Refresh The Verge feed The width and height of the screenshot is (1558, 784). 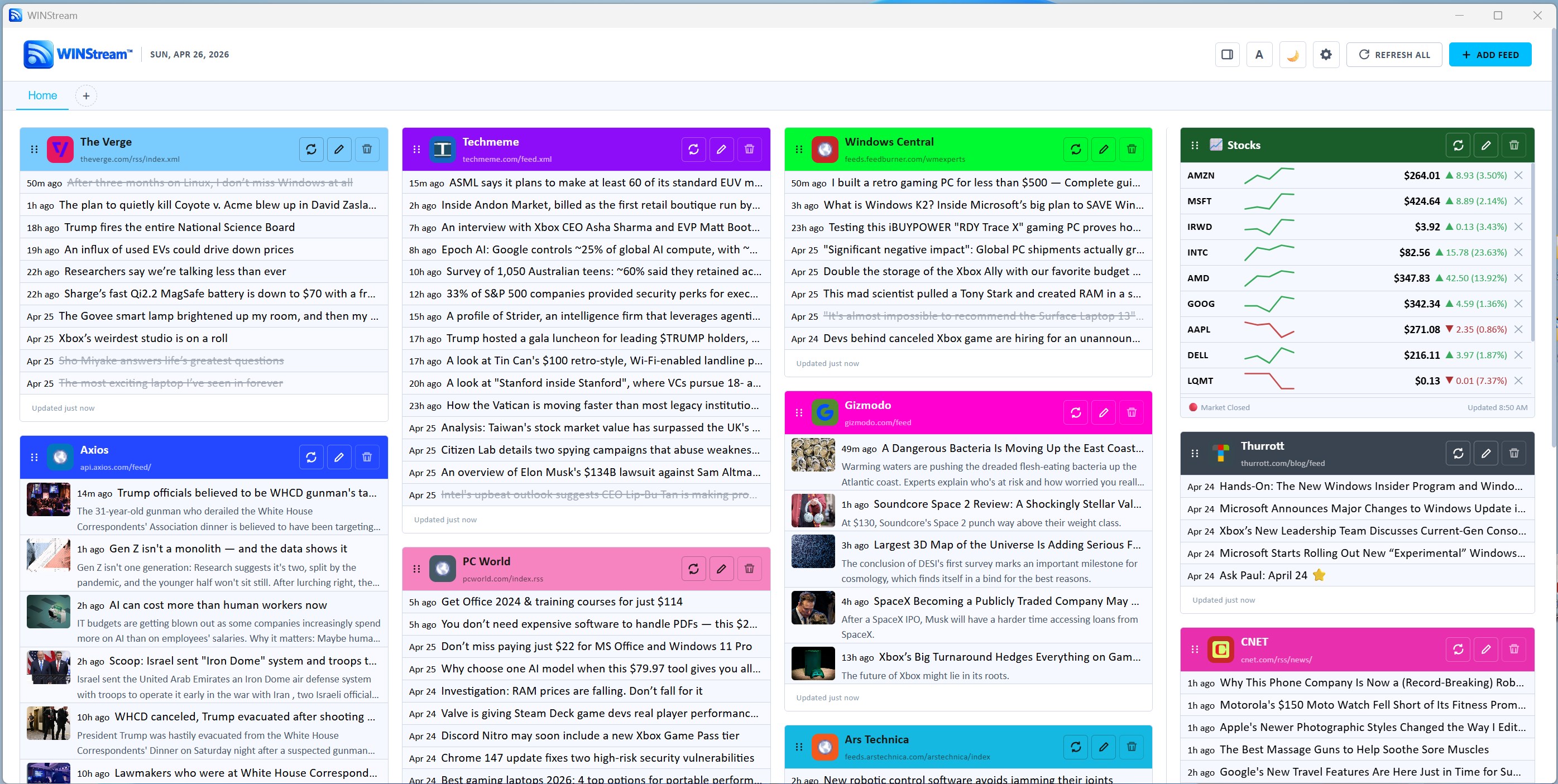[311, 150]
